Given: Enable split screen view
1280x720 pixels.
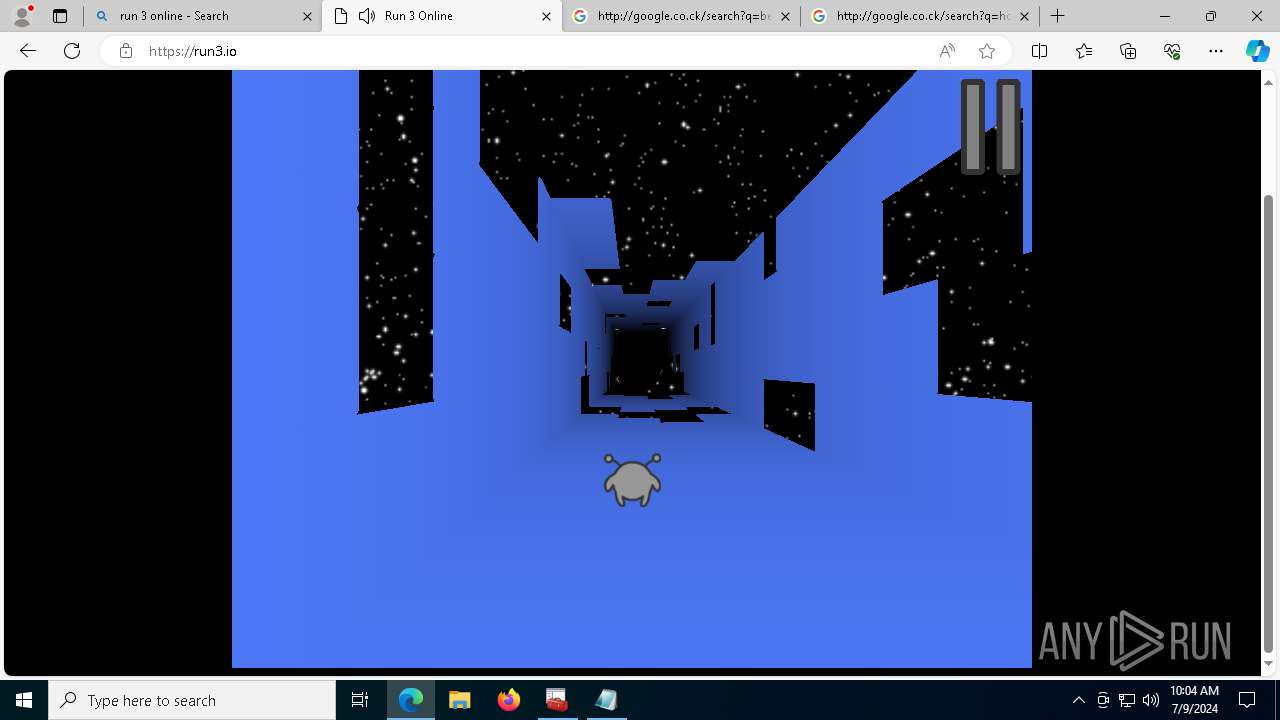Looking at the screenshot, I should tap(1039, 51).
